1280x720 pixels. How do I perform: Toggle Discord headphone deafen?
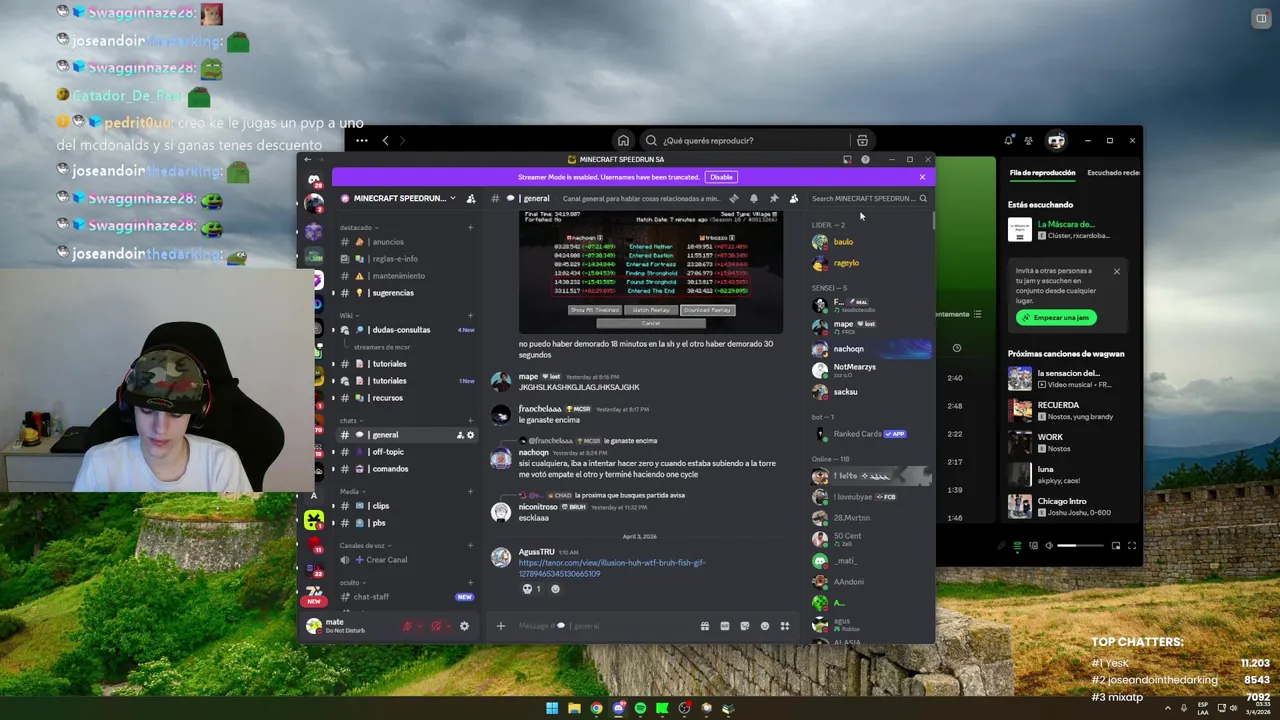point(435,626)
